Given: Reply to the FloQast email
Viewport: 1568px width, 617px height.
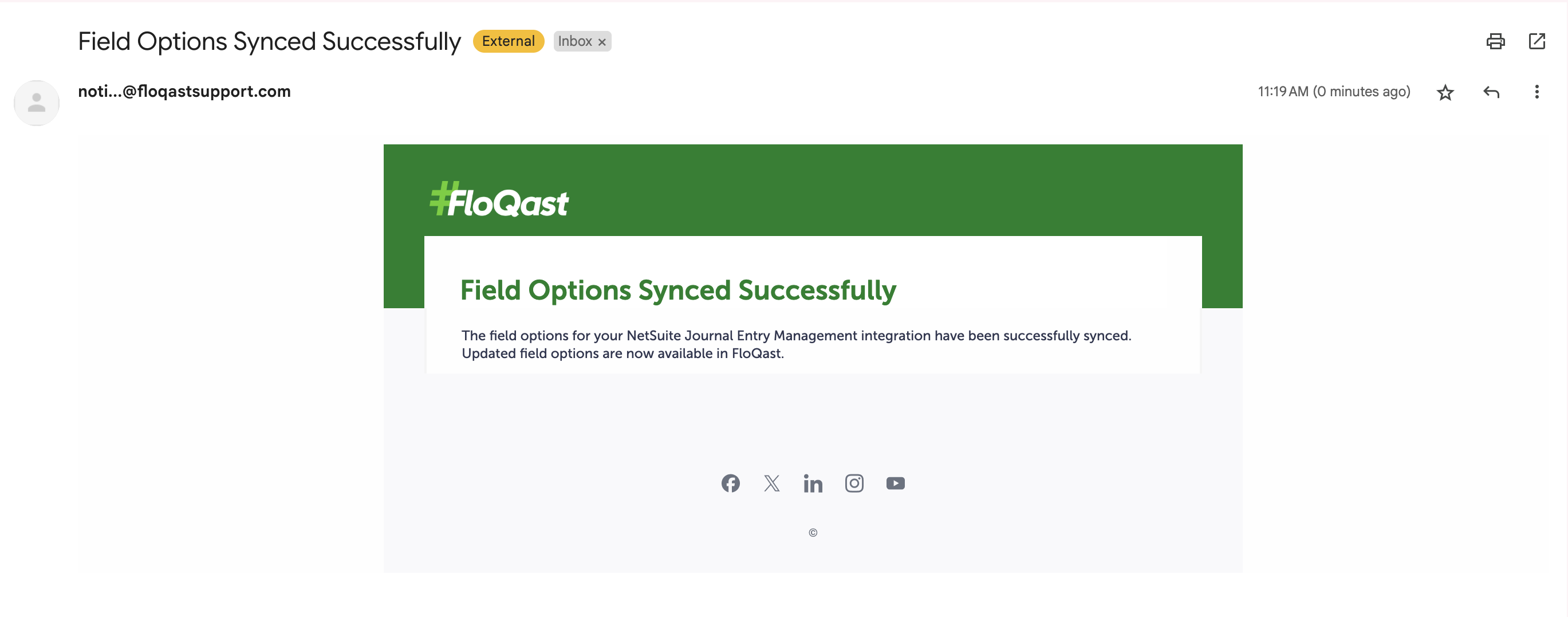Looking at the screenshot, I should pos(1491,92).
